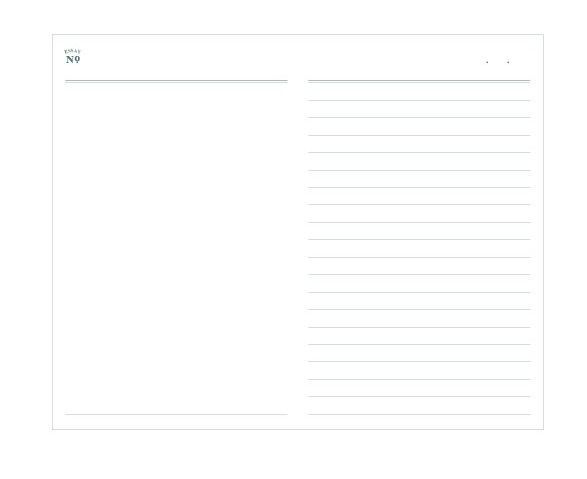This screenshot has height=479, width=587.
Task: Click the fourth ruled writing line
Action: click(x=419, y=152)
